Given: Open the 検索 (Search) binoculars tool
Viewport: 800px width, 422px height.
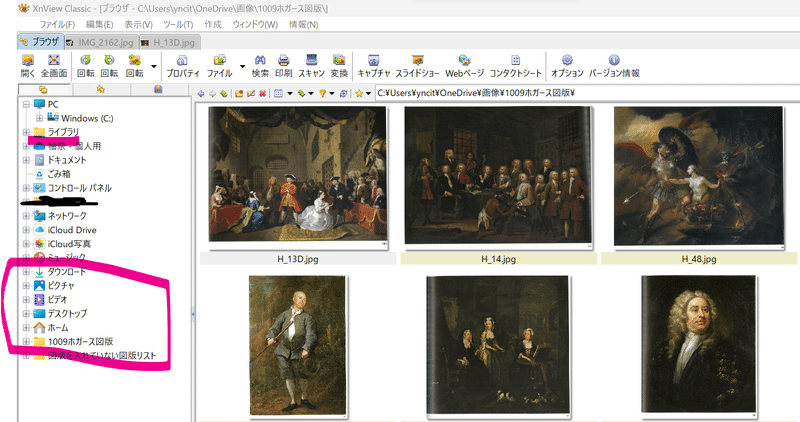Looking at the screenshot, I should click(x=260, y=66).
